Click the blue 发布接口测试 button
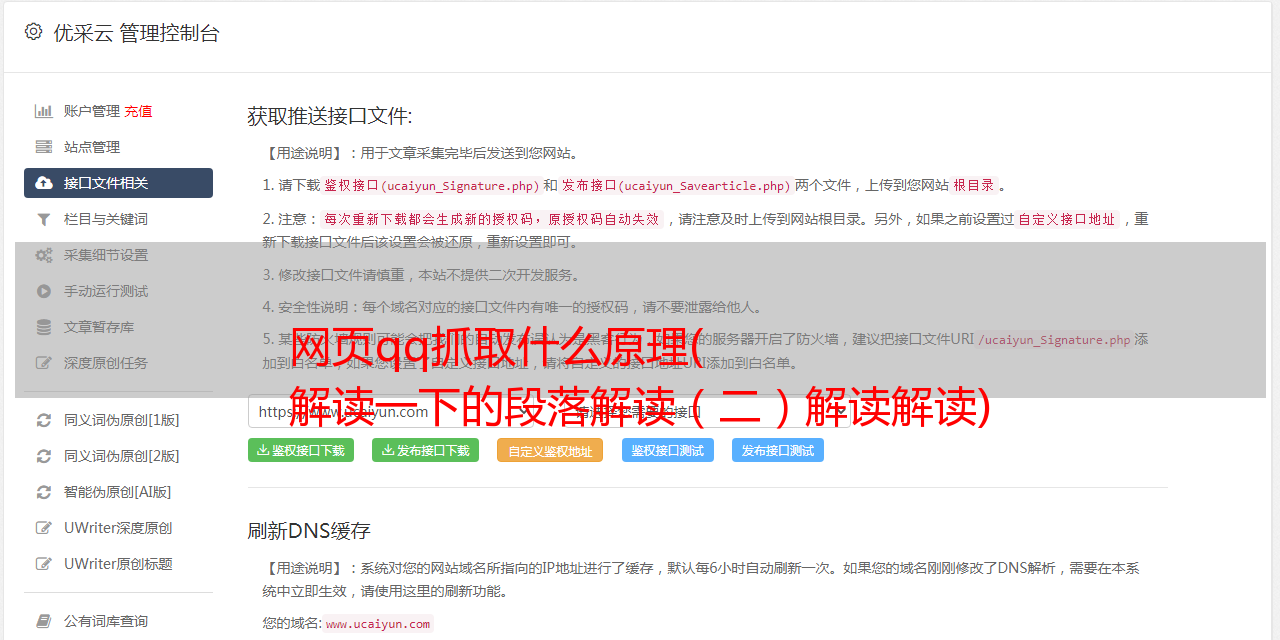 [778, 450]
